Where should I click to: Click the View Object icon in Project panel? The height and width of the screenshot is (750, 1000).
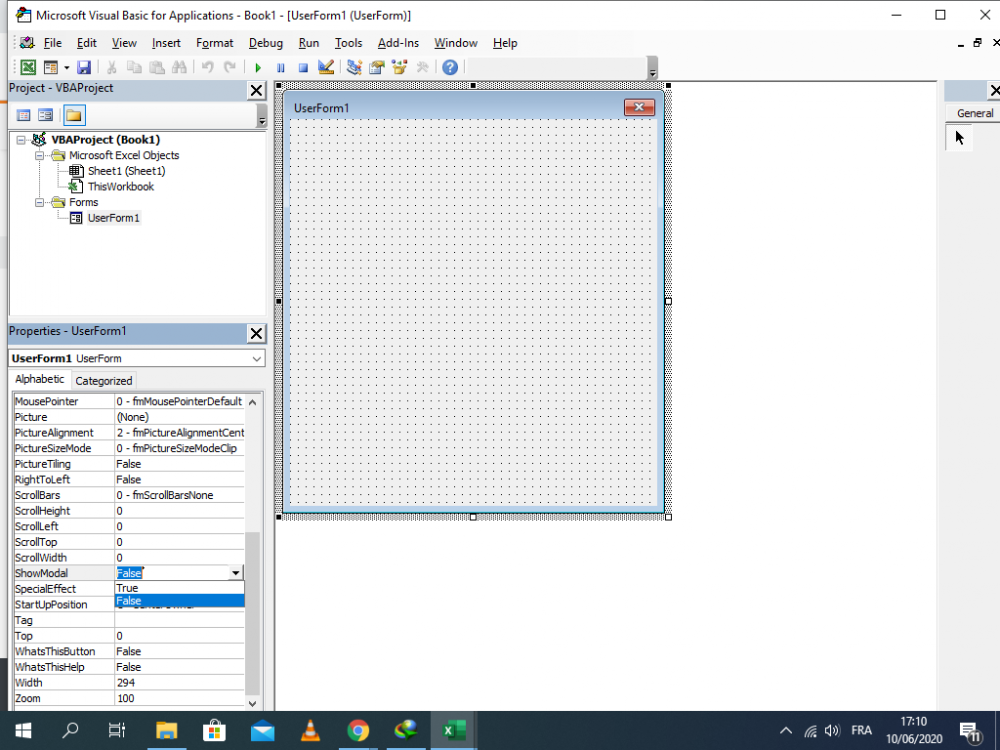45,115
